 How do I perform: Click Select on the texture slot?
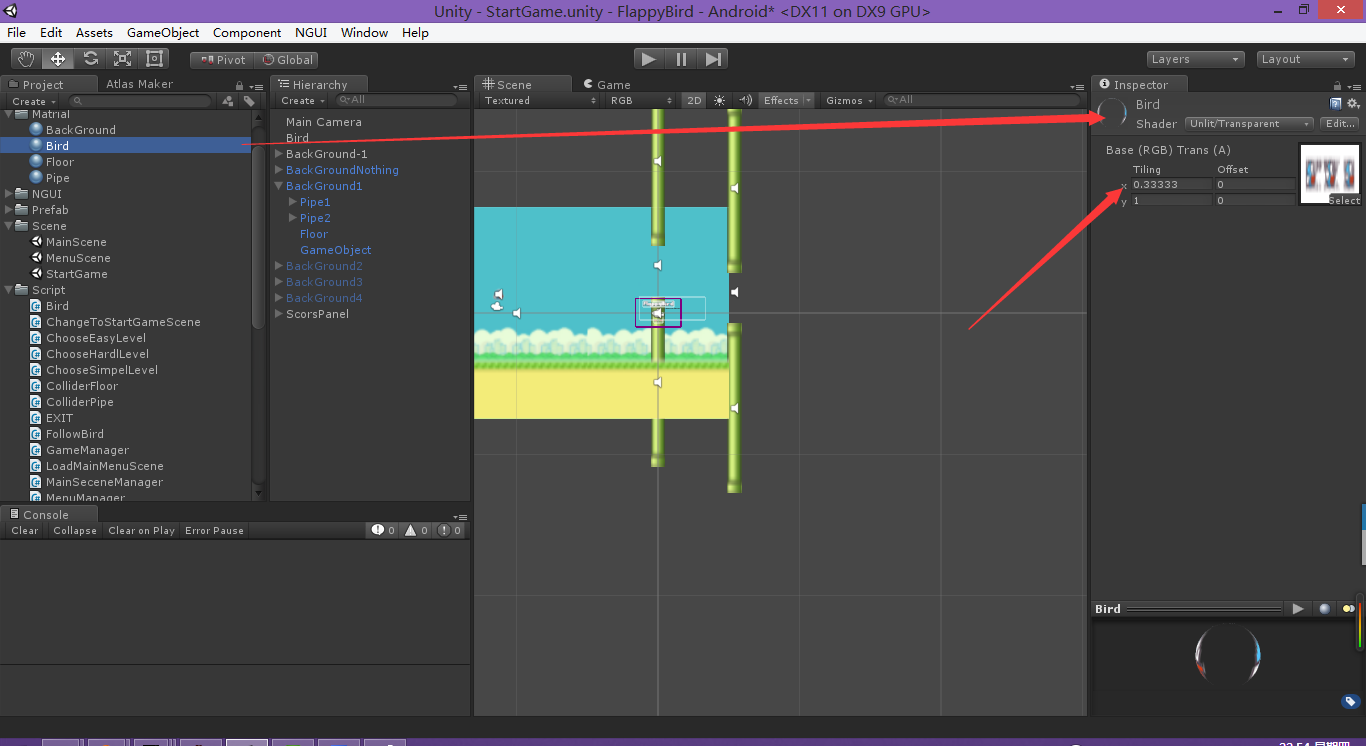[1344, 200]
